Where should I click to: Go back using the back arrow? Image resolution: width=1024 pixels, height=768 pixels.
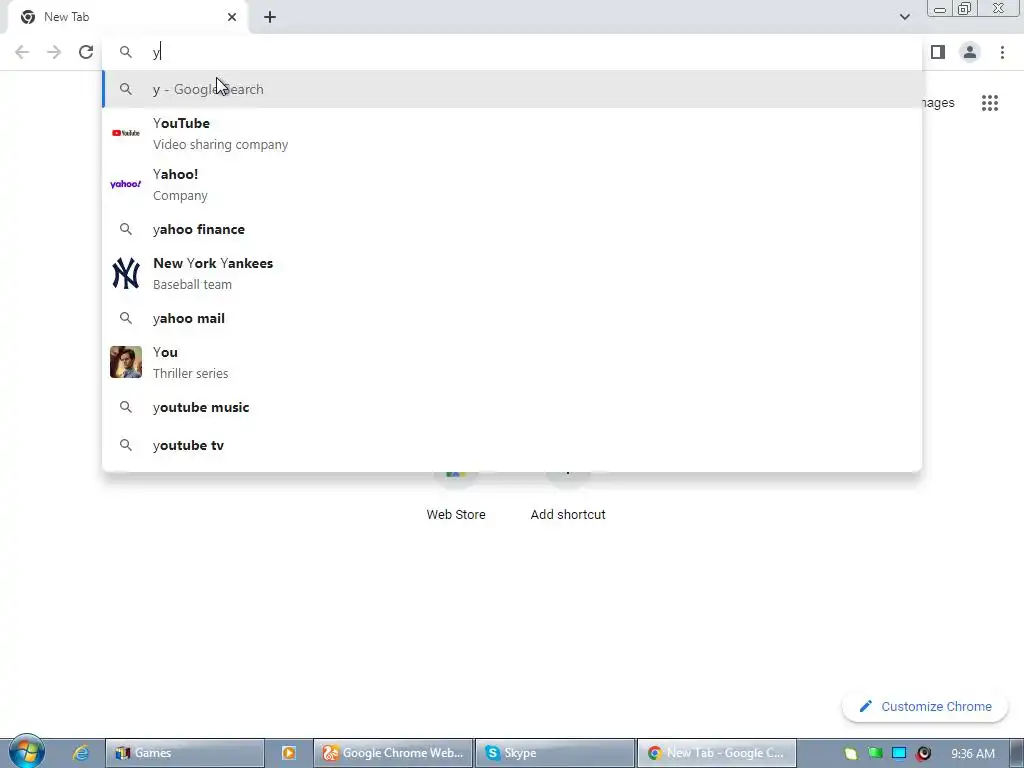(x=22, y=52)
